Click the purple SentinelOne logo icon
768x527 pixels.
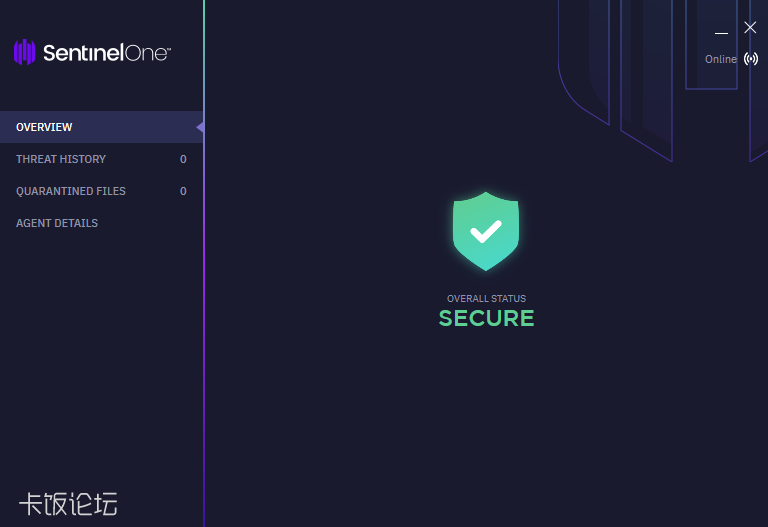tap(24, 52)
